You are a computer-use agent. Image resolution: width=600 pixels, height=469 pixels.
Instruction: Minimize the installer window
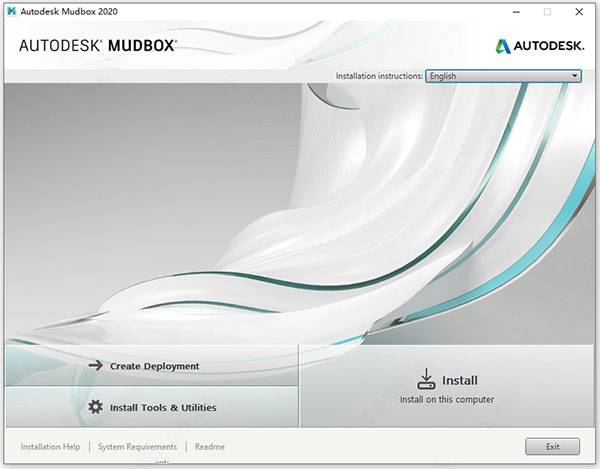(516, 12)
